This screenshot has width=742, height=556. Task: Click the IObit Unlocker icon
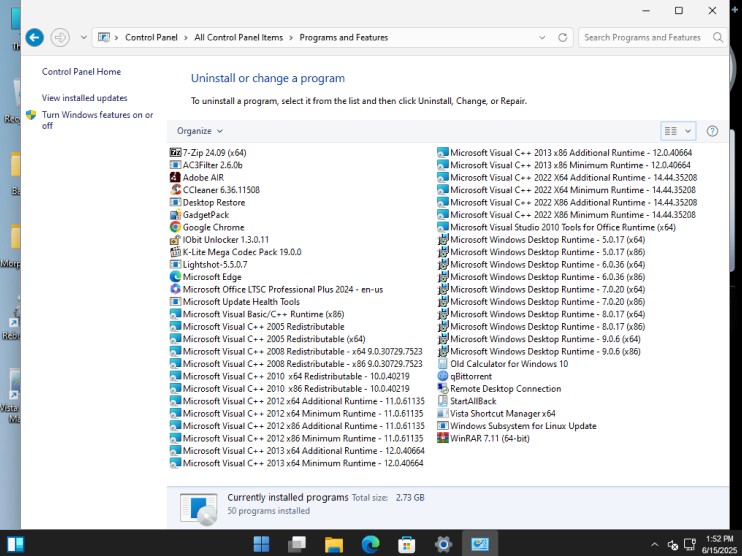[x=175, y=239]
